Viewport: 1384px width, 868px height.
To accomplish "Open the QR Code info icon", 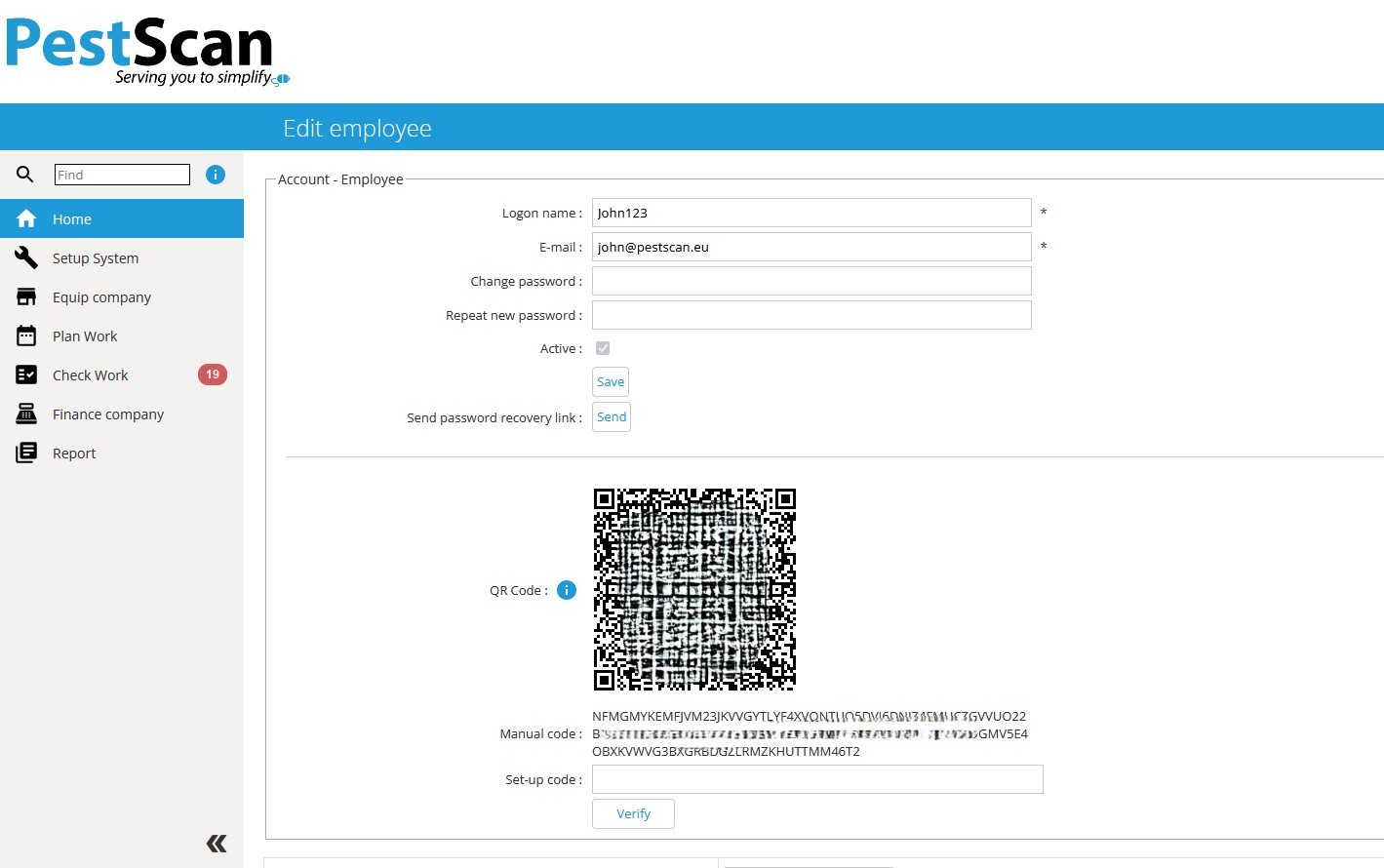I will click(567, 590).
